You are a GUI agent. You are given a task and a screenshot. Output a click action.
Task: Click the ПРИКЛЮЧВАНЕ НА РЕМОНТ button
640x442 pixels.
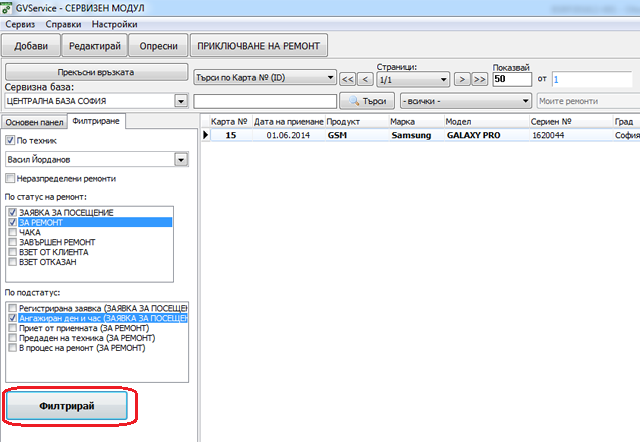[x=259, y=46]
